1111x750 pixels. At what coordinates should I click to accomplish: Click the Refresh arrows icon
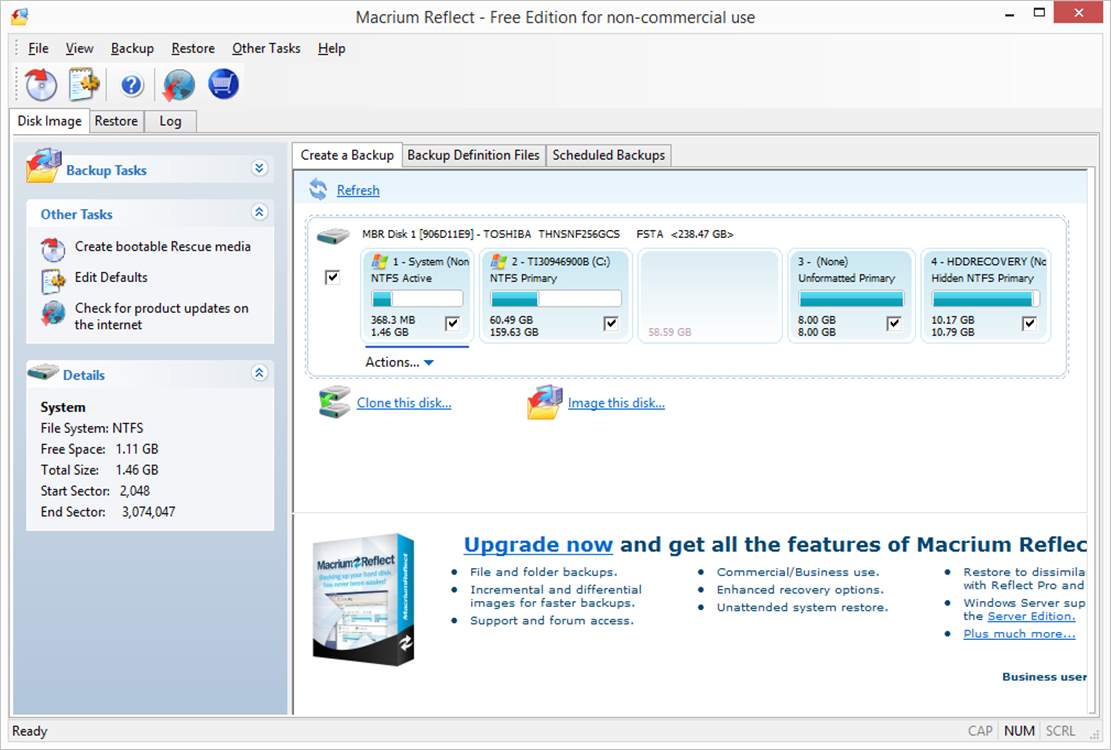click(x=318, y=189)
